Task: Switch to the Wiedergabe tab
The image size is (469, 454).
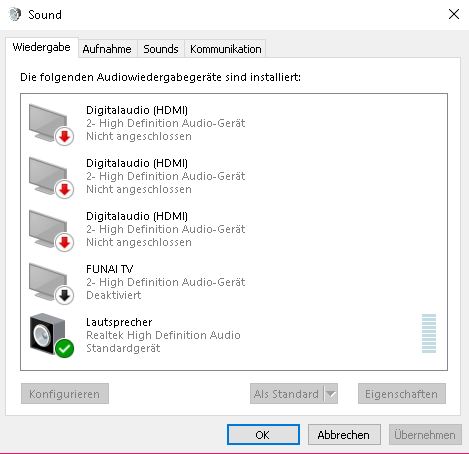Action: click(42, 47)
